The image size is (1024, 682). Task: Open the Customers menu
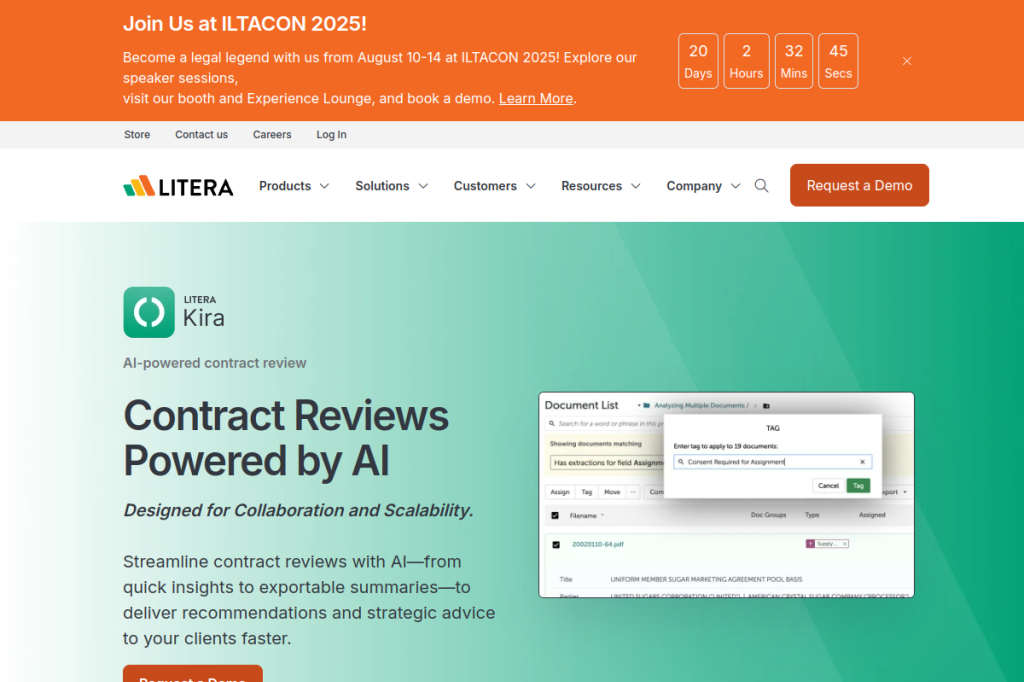485,186
